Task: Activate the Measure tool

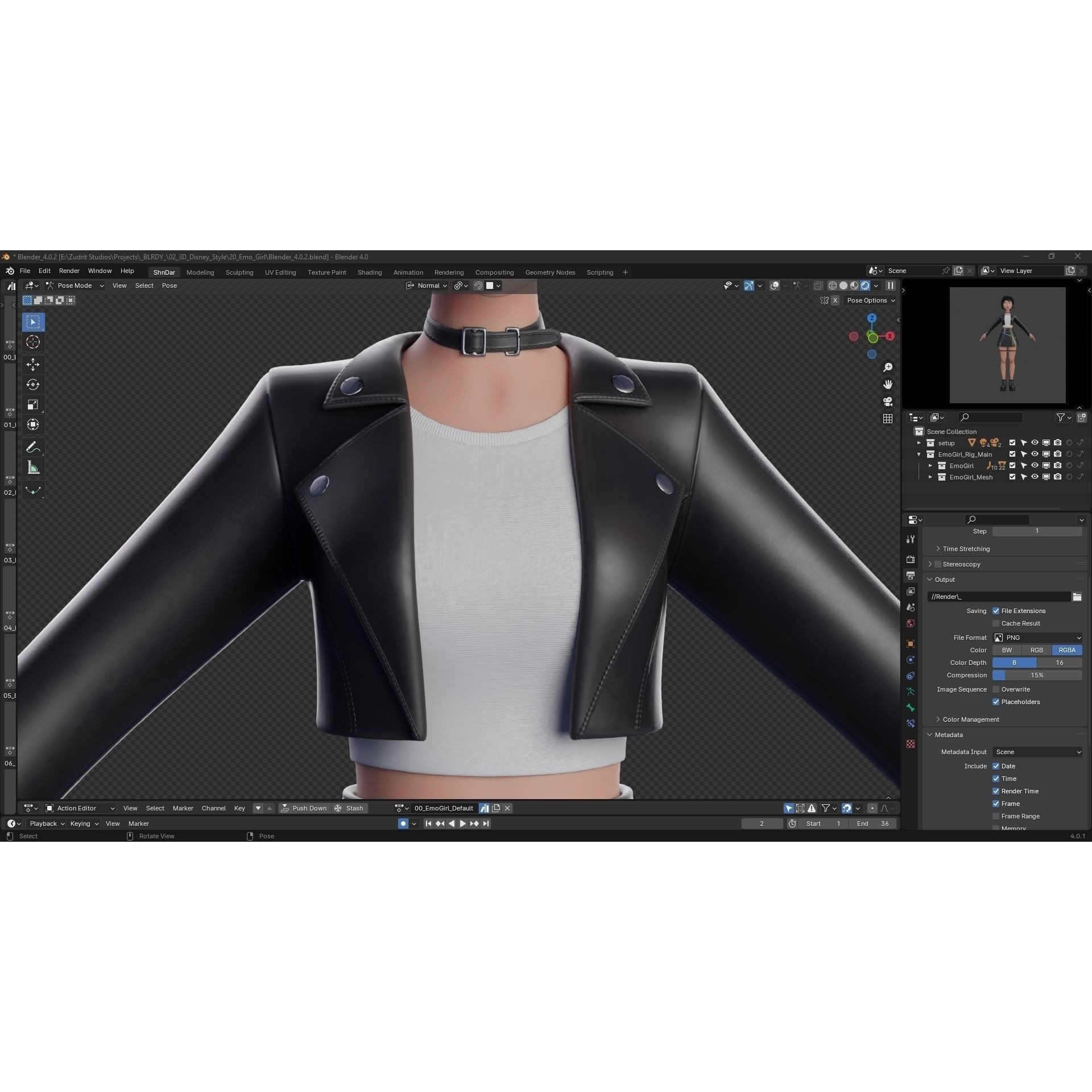Action: [33, 467]
